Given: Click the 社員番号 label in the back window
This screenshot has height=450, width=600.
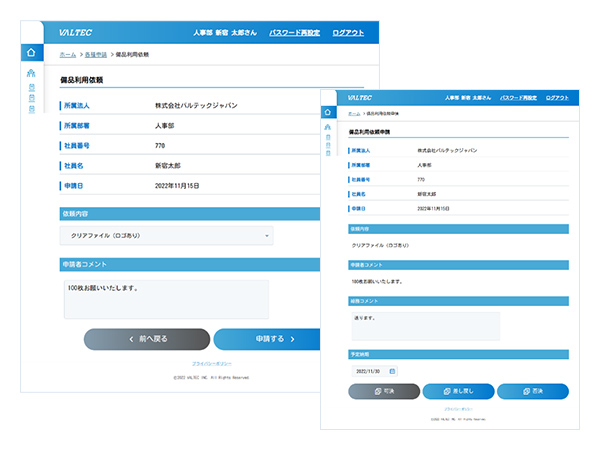Looking at the screenshot, I should (77, 146).
